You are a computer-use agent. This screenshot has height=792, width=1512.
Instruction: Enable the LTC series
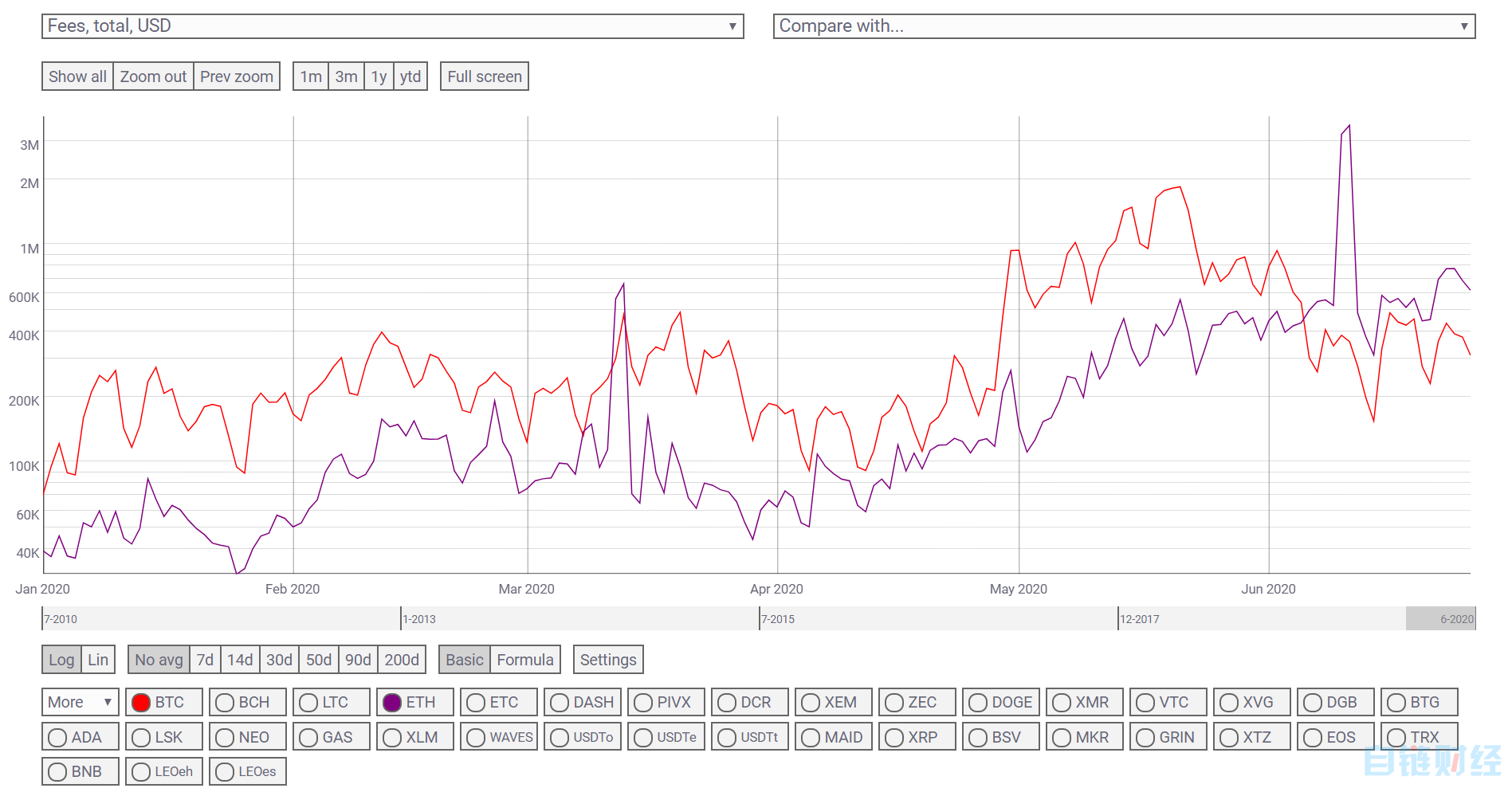click(332, 702)
